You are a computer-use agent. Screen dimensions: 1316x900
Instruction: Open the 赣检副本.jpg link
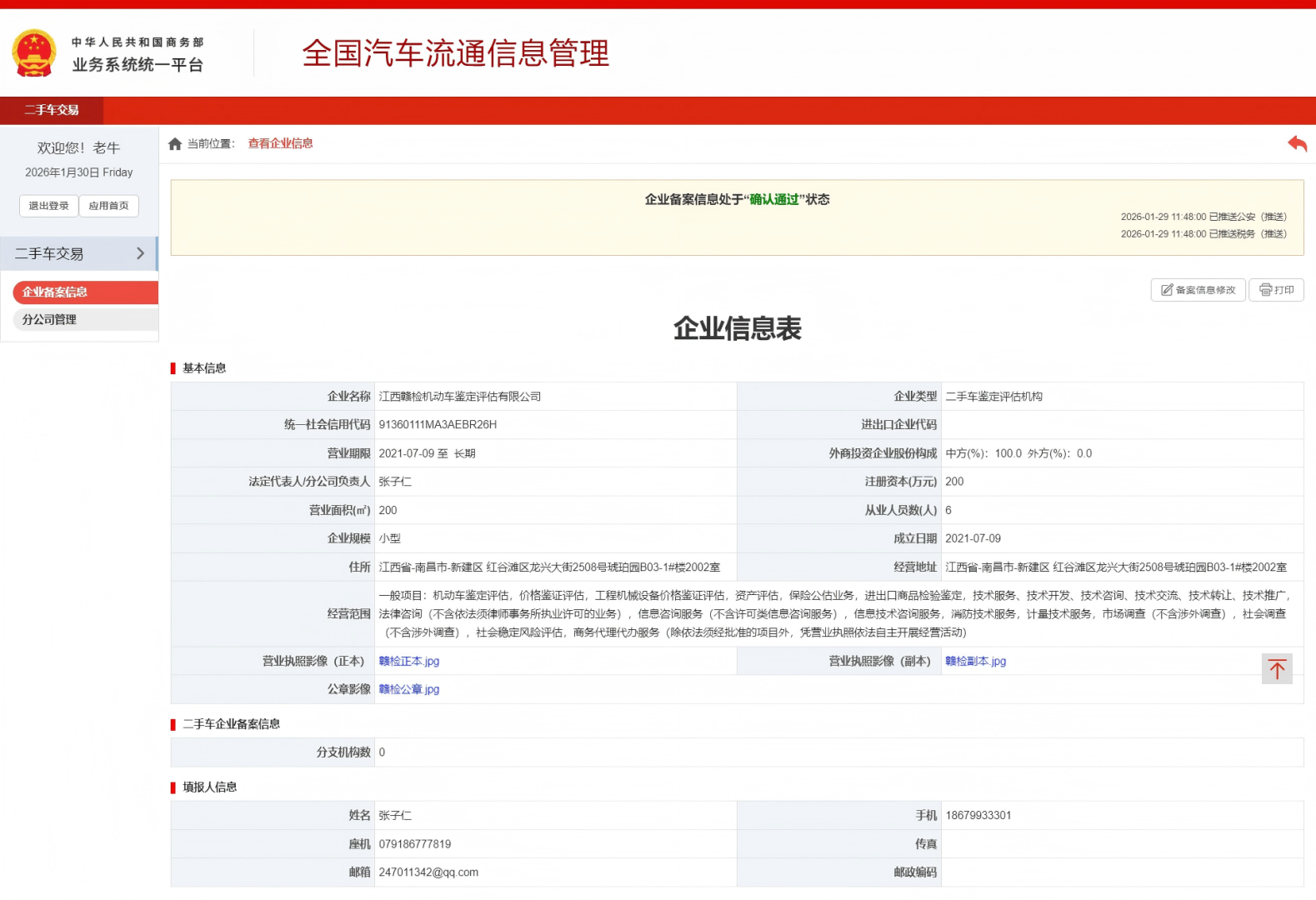(x=976, y=661)
